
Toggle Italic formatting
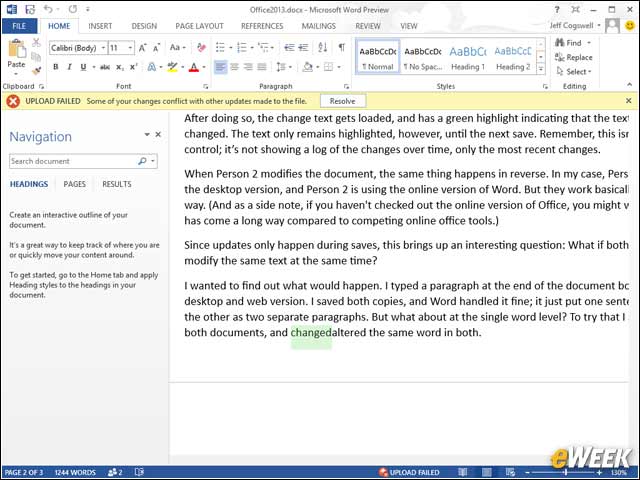(69, 67)
